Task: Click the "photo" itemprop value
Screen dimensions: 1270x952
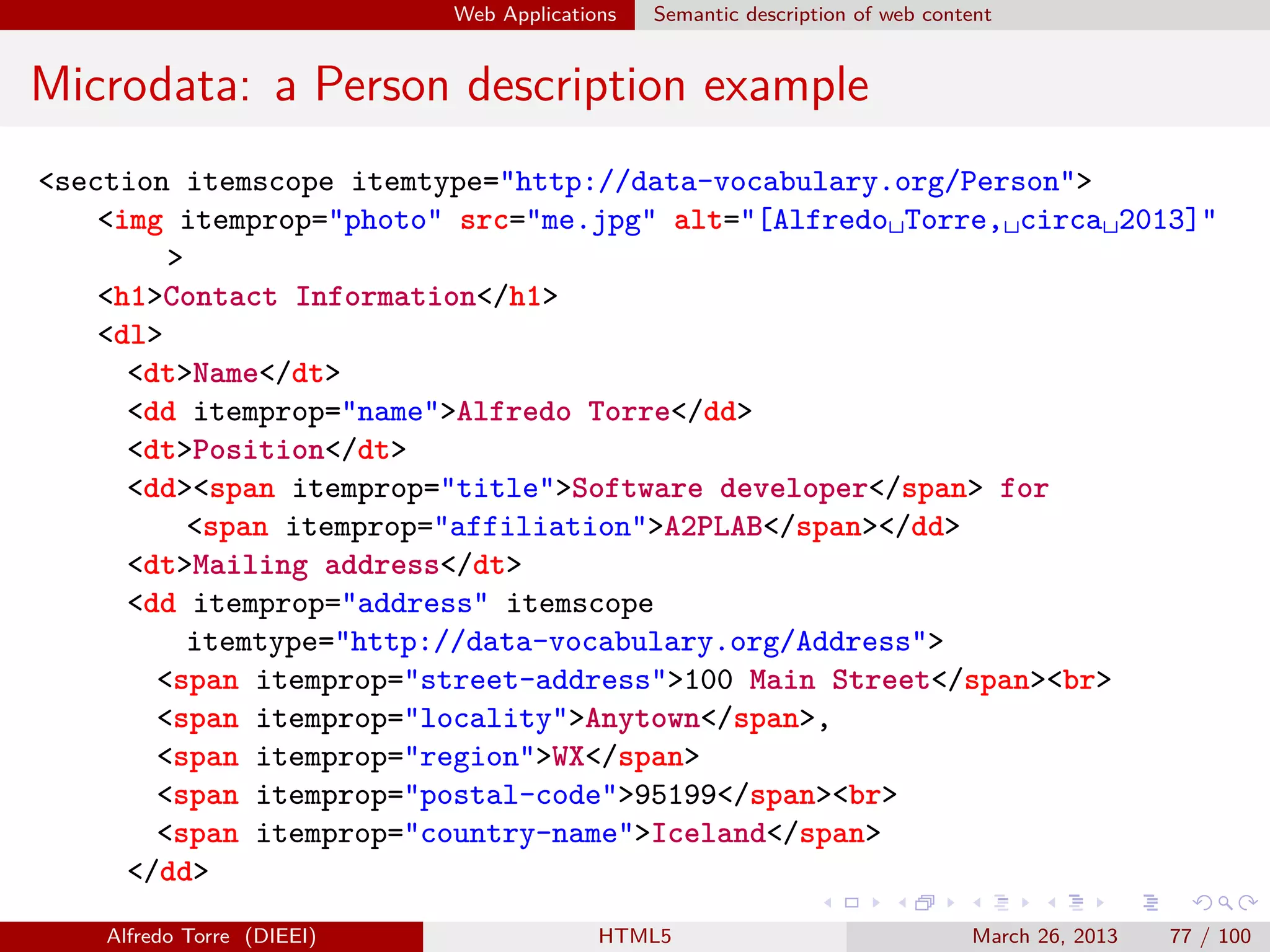Action: (x=385, y=221)
